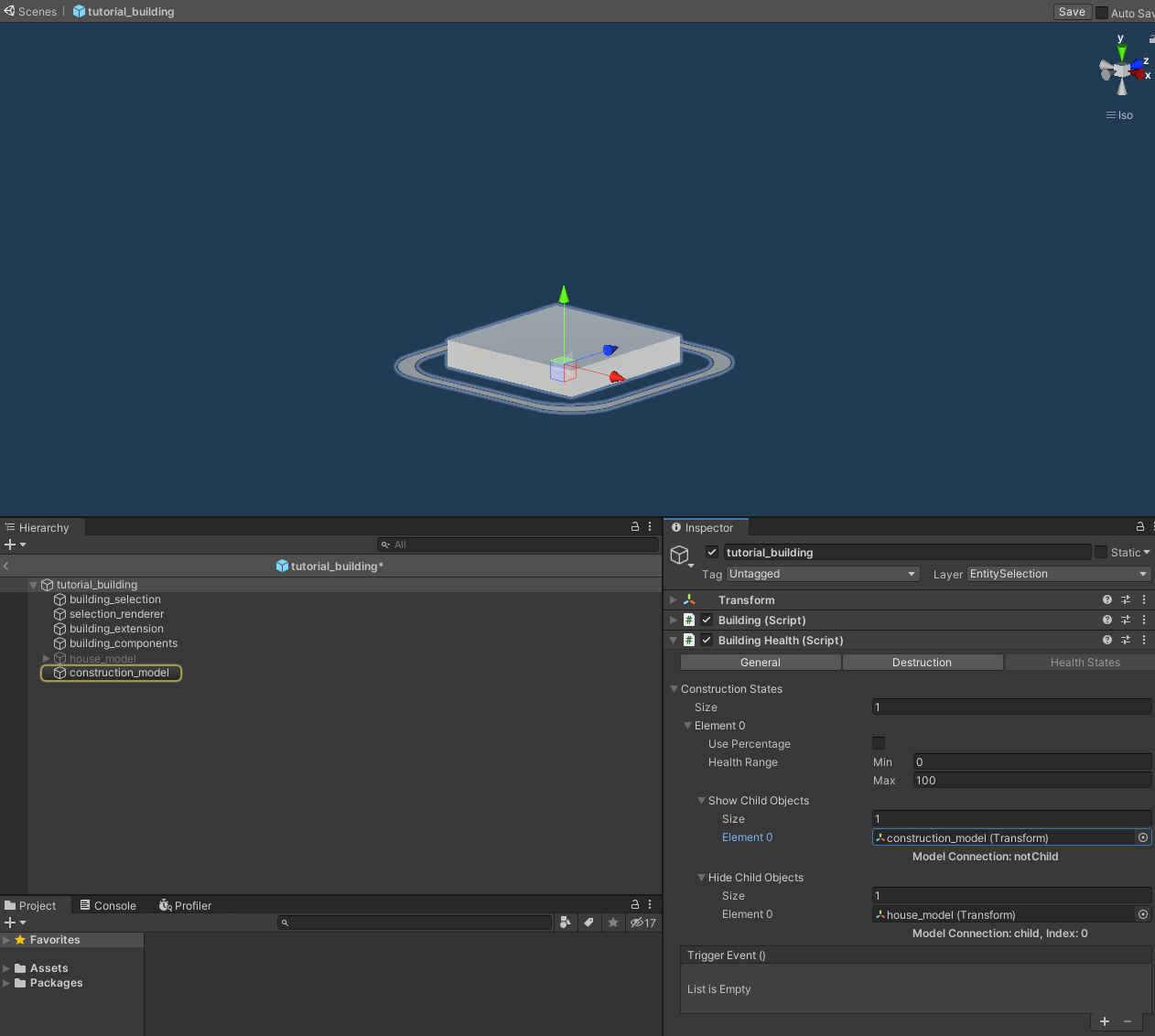Enable the Use Percentage checkbox
Image resolution: width=1155 pixels, height=1036 pixels.
(x=879, y=744)
